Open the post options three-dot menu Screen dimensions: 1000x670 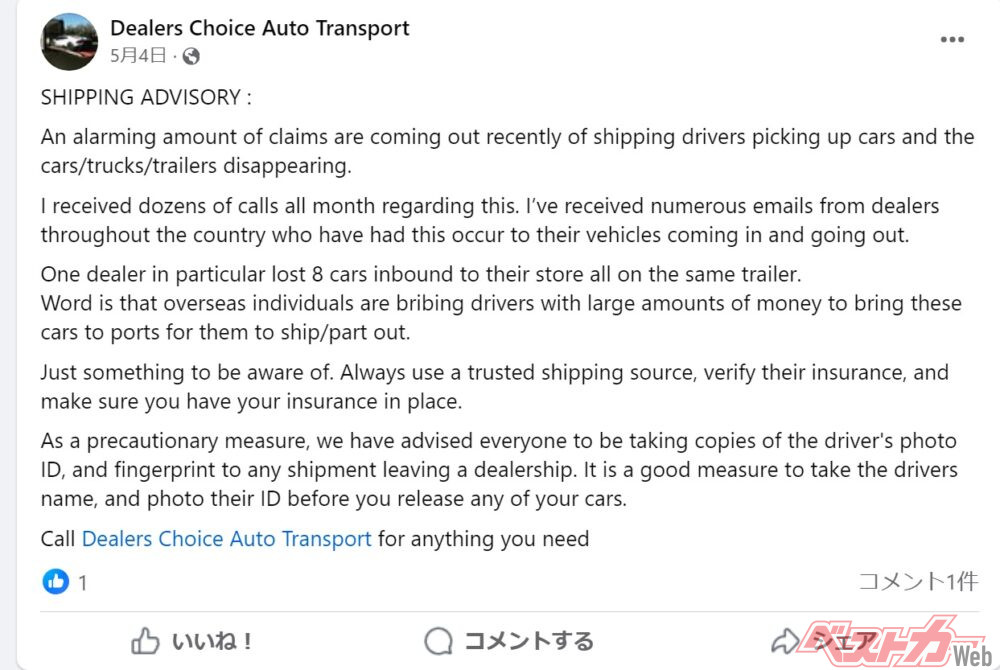click(952, 40)
